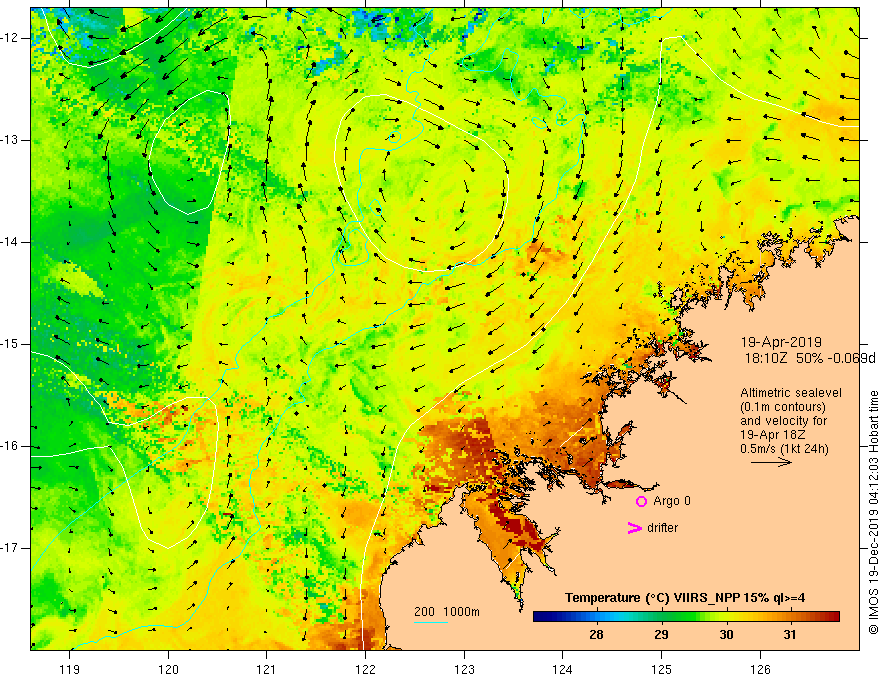Click longitude axis label '126'
880x680 pixels.
pos(760,669)
